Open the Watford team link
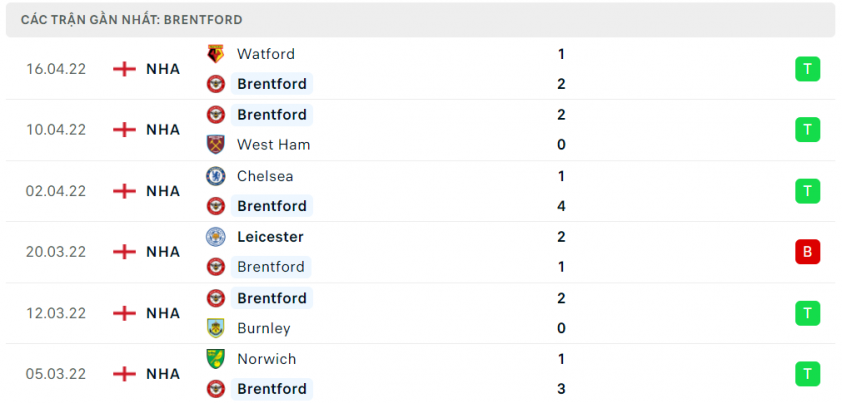The image size is (842, 403). pos(266,54)
